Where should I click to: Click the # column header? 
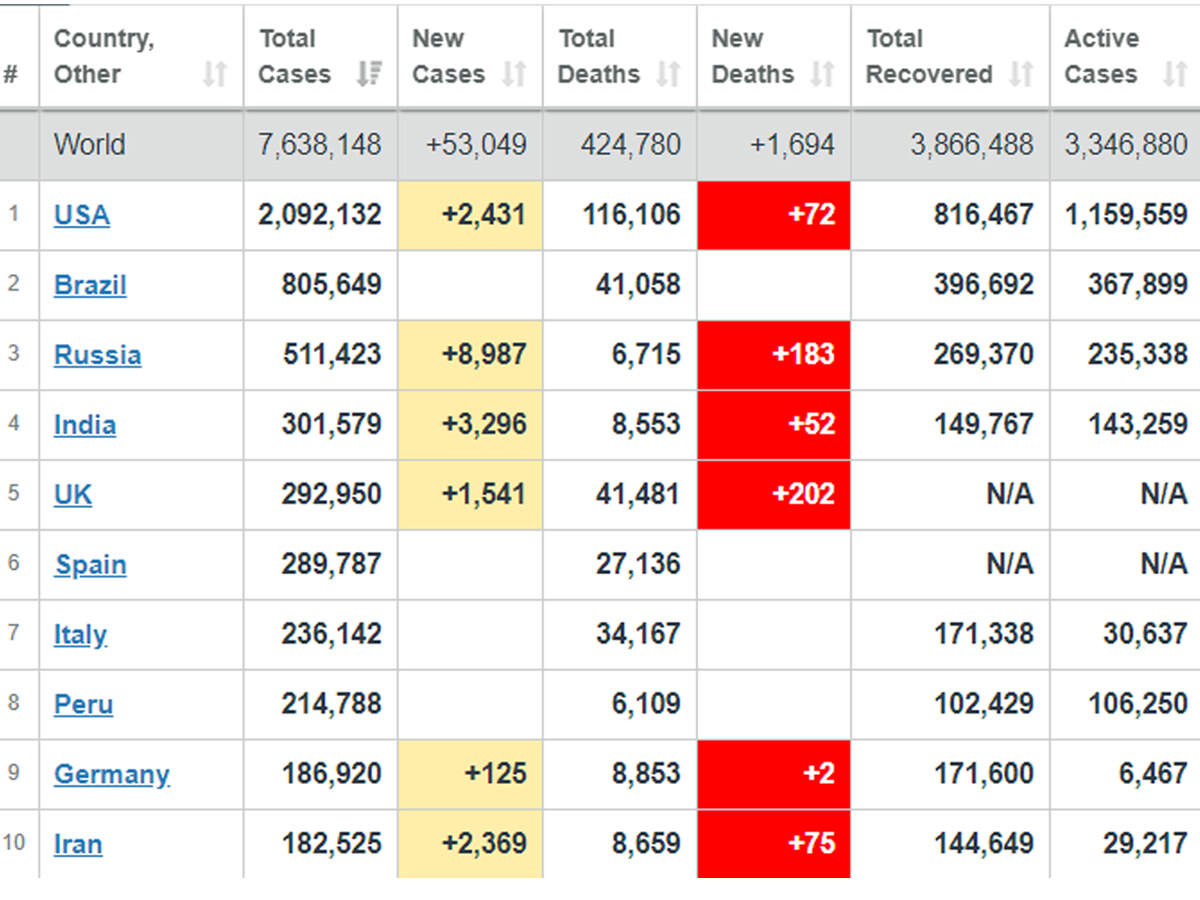click(x=11, y=74)
